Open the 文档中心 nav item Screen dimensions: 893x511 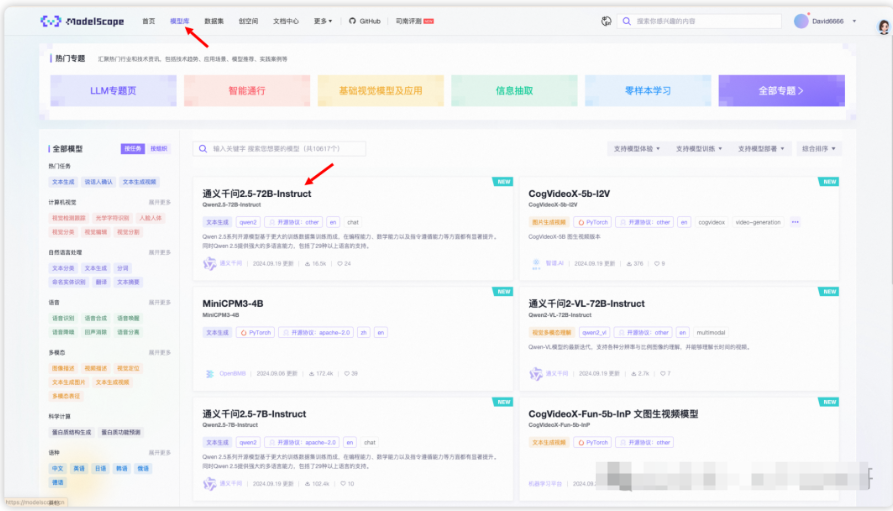pos(285,21)
